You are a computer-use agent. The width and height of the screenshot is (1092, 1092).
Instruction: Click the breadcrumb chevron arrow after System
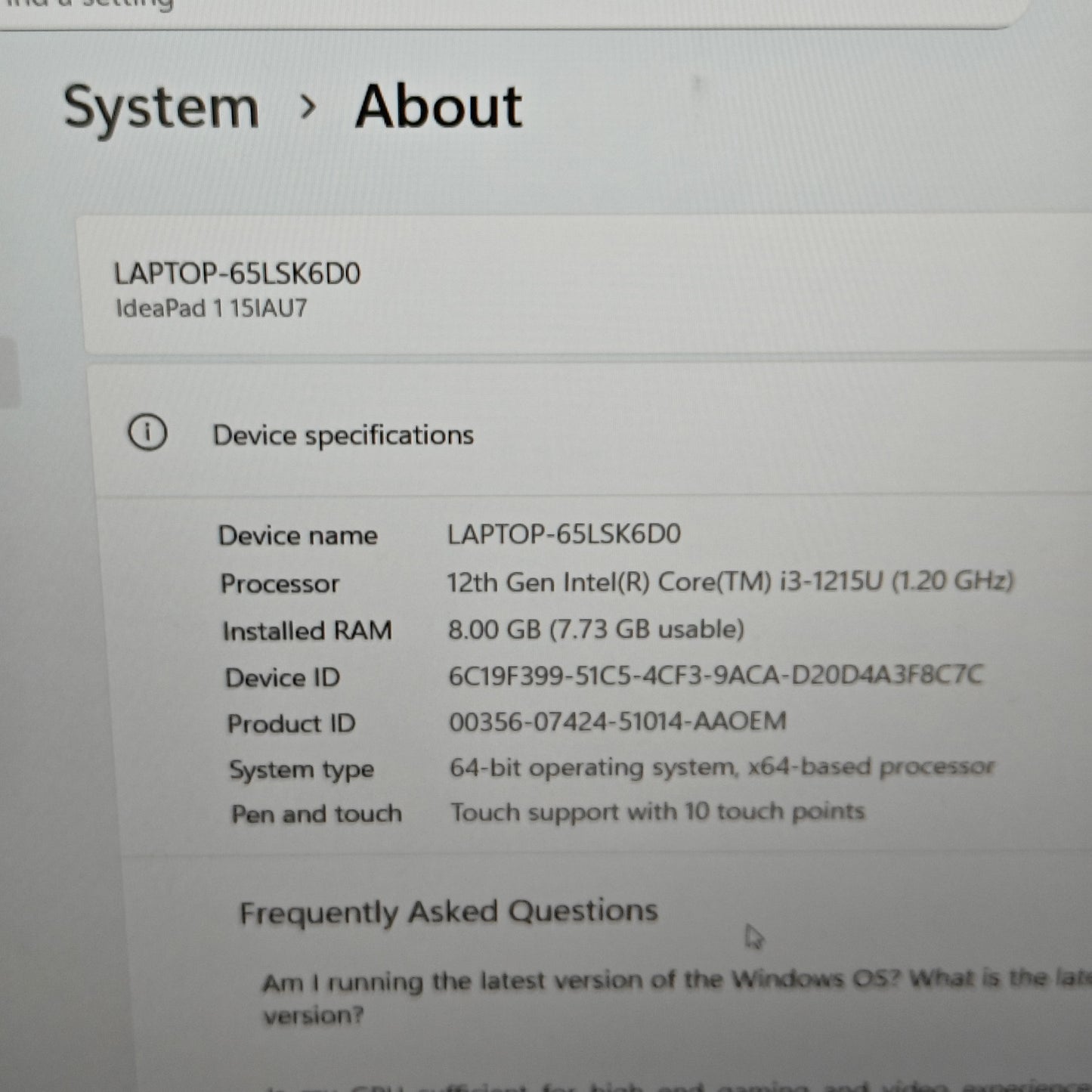click(x=307, y=107)
